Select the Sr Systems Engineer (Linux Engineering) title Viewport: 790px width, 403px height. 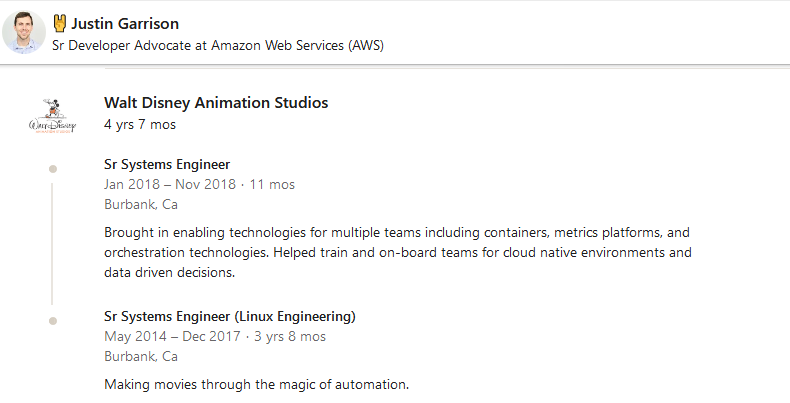[229, 316]
